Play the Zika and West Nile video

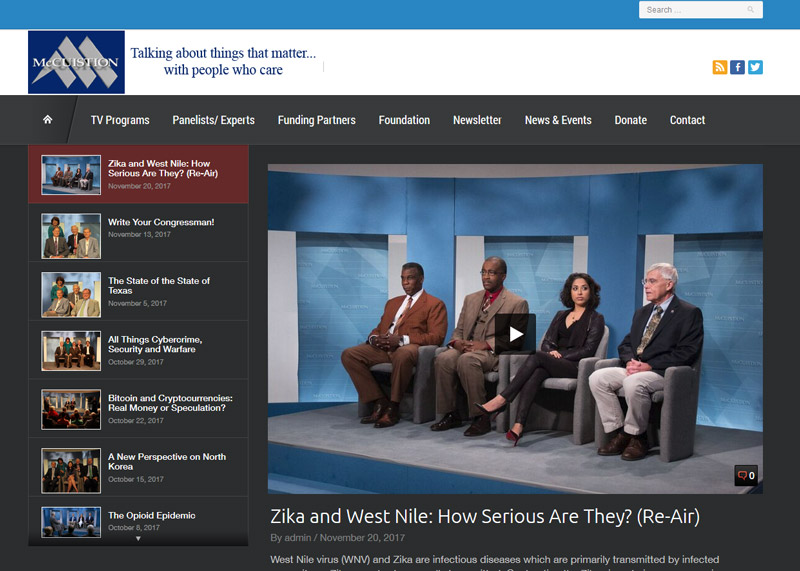pyautogui.click(x=515, y=334)
